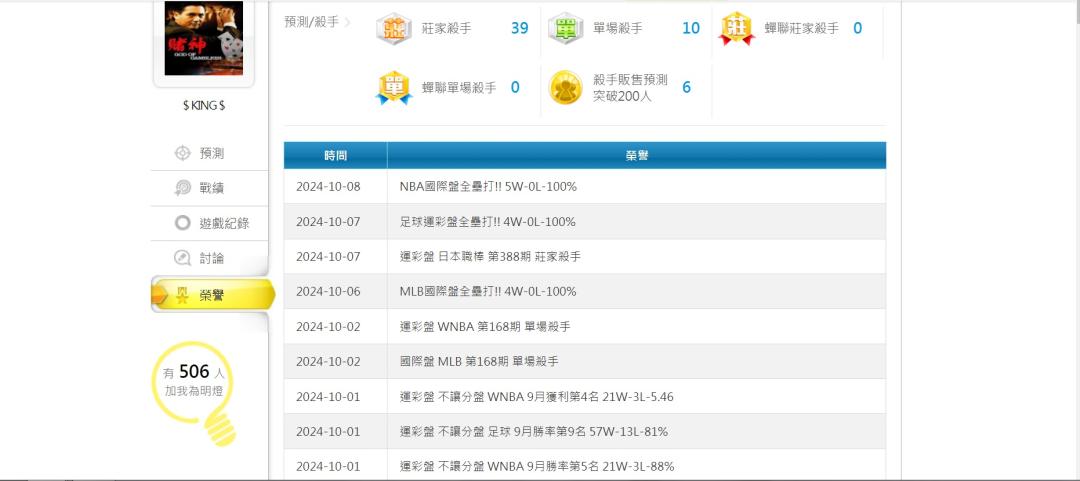Click the 足球運彩盤全壘打!! 4W-0L-100% entry
1080x481 pixels.
(488, 222)
